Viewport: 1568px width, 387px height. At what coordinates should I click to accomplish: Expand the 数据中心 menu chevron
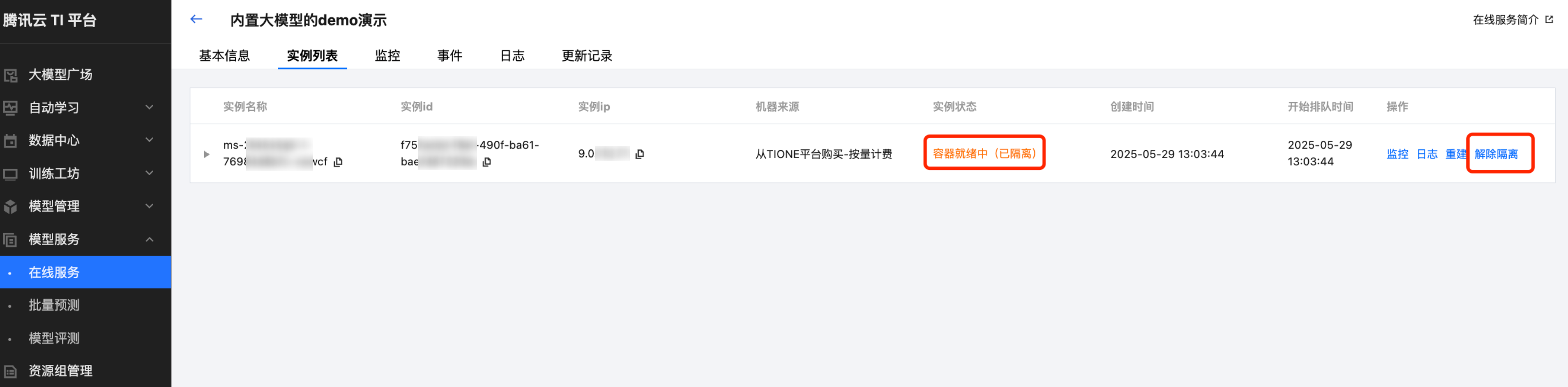[x=150, y=140]
